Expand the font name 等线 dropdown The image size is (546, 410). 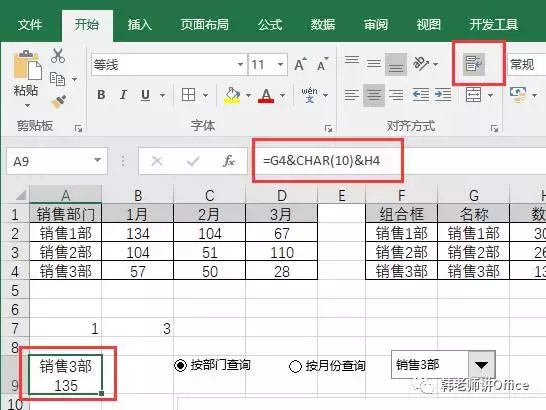click(240, 64)
